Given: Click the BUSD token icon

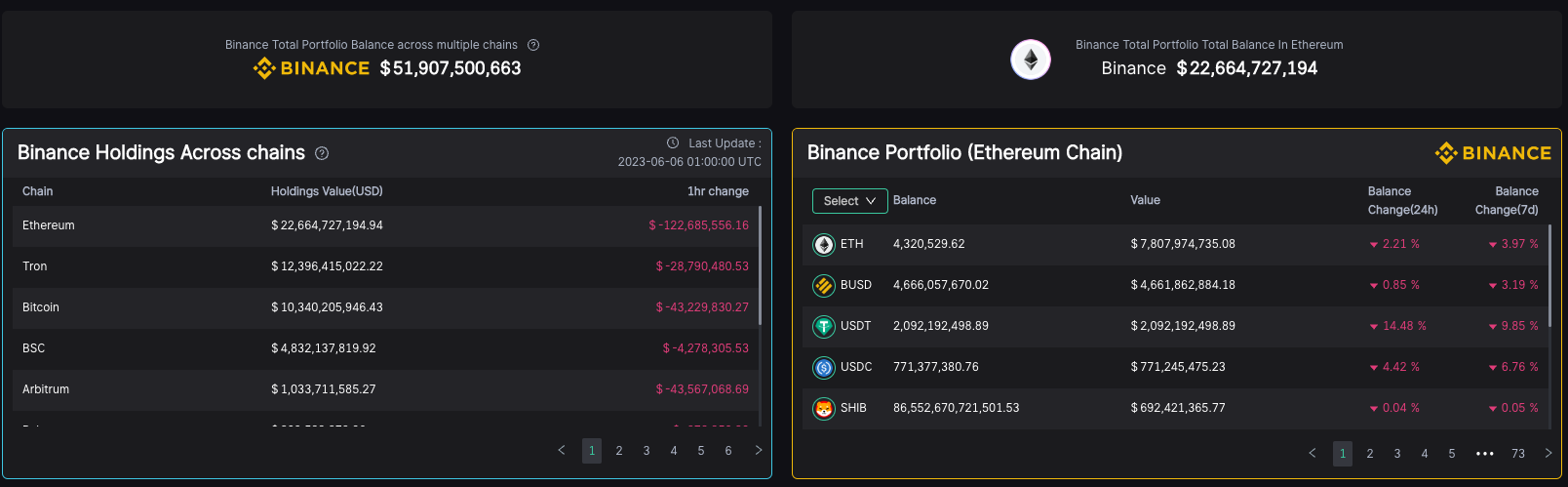Looking at the screenshot, I should [824, 285].
